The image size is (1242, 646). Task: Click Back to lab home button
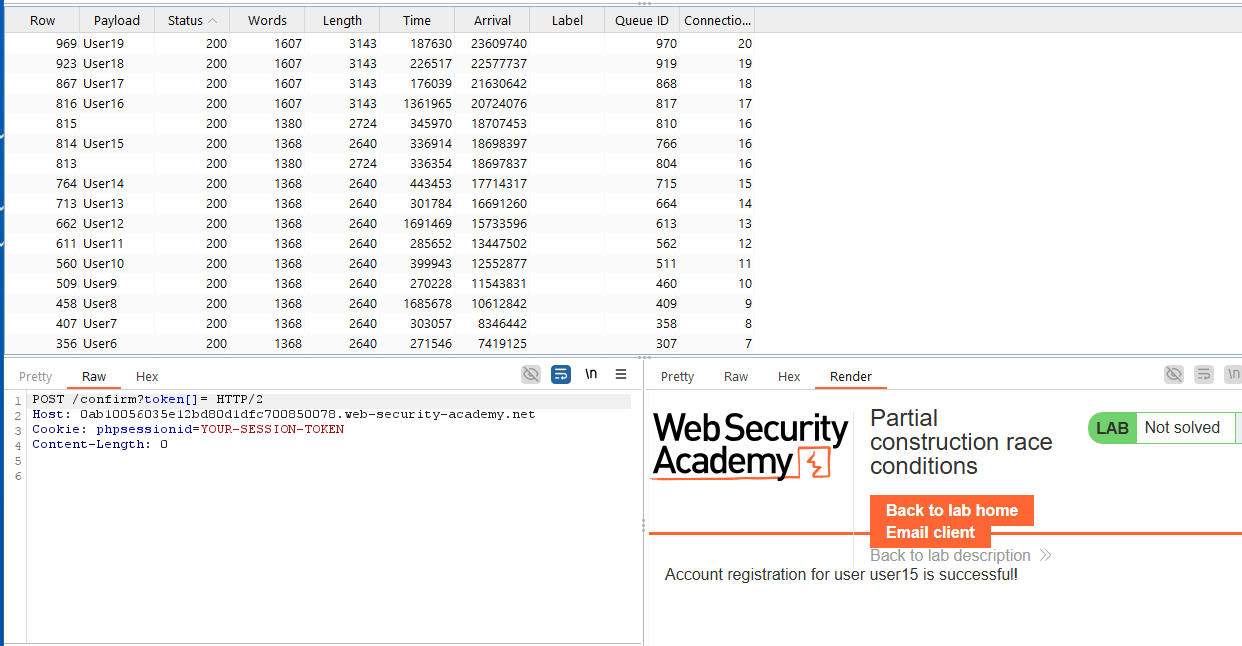[x=951, y=510]
